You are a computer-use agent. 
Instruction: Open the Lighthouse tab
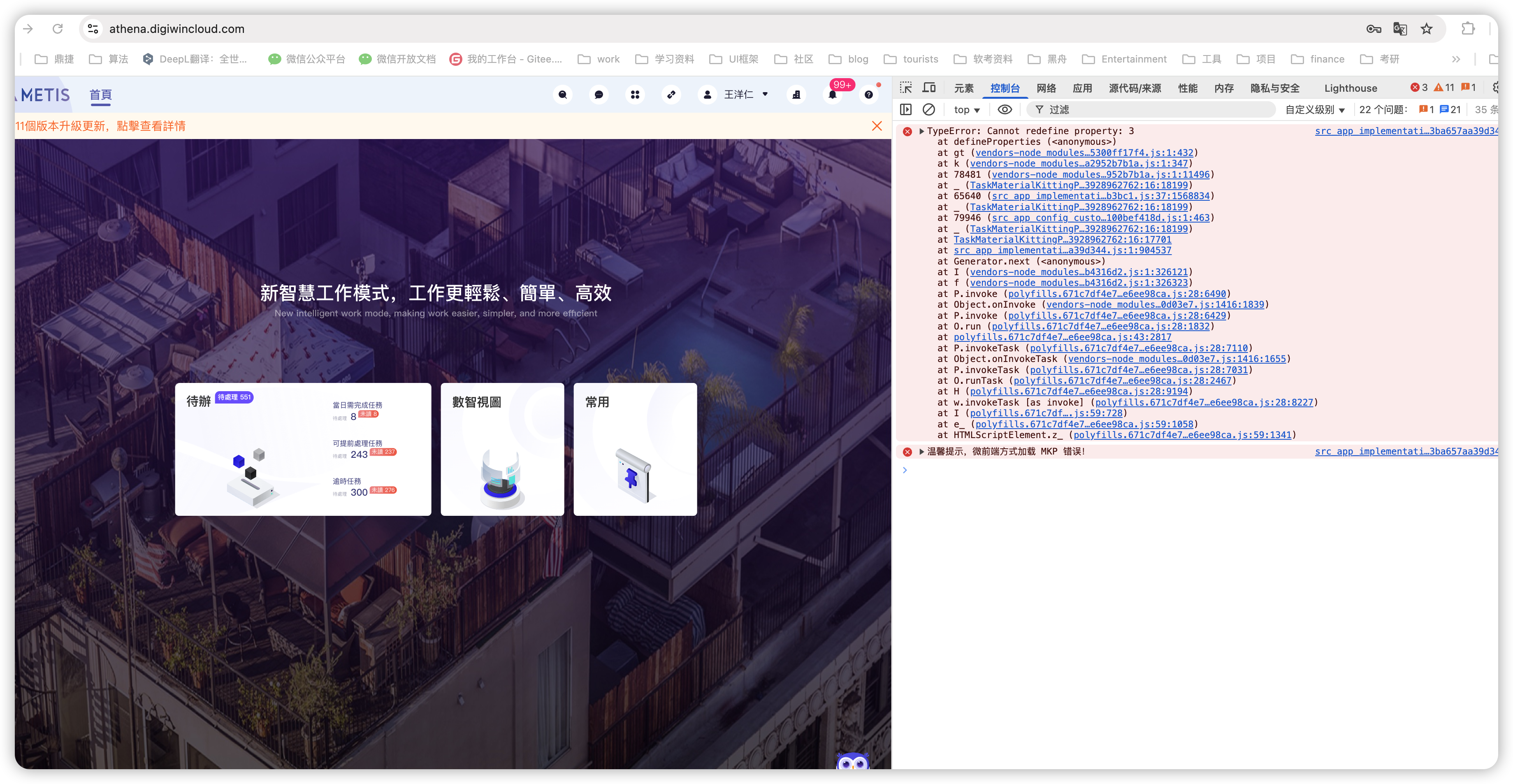tap(1351, 88)
